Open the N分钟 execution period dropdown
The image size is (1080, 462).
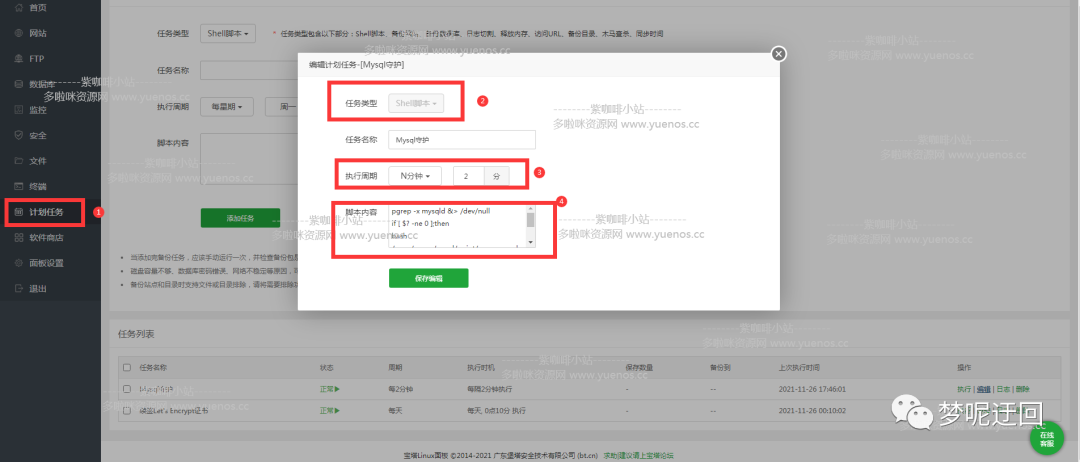pyautogui.click(x=415, y=176)
